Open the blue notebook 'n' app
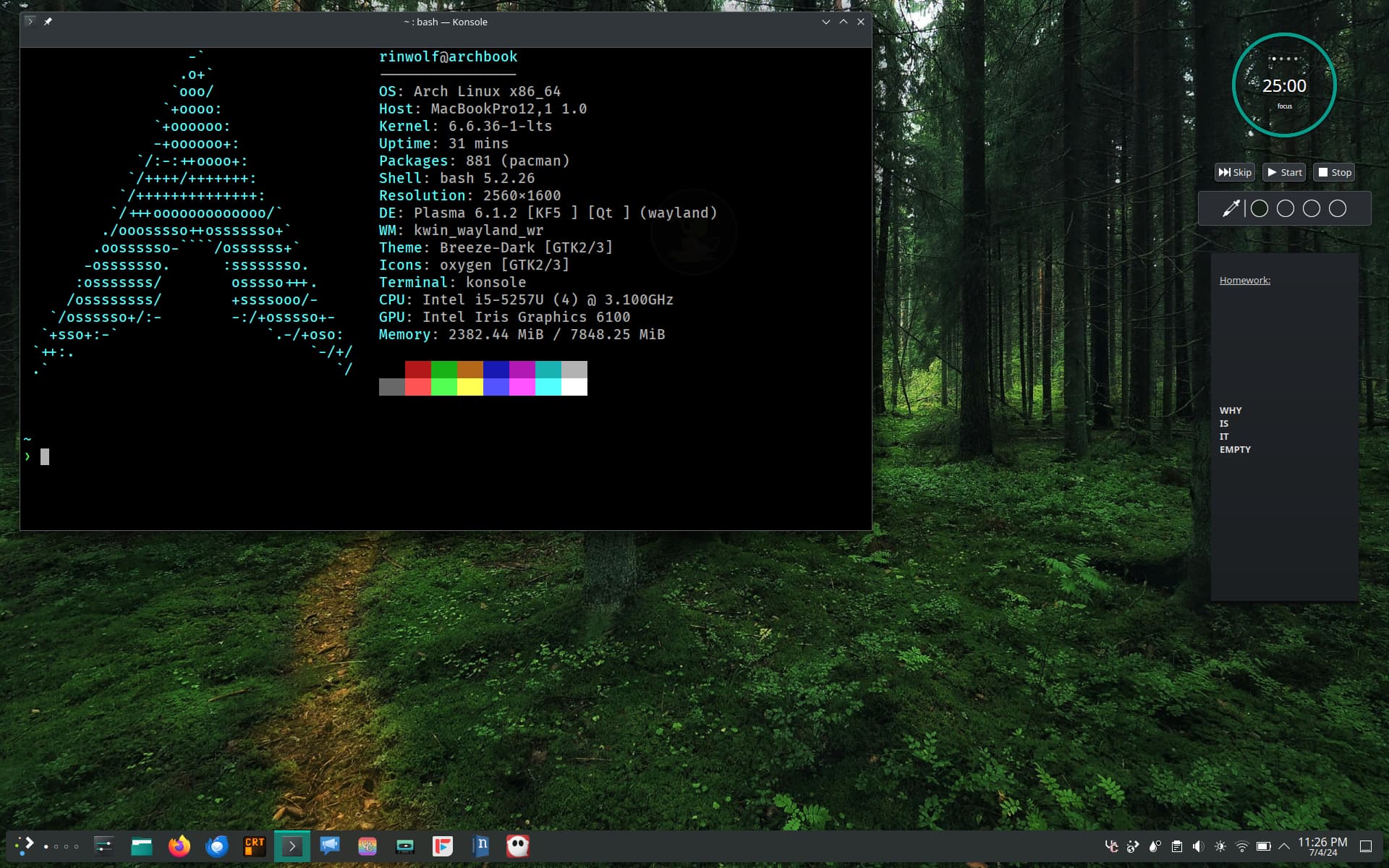The image size is (1389, 868). (x=480, y=846)
